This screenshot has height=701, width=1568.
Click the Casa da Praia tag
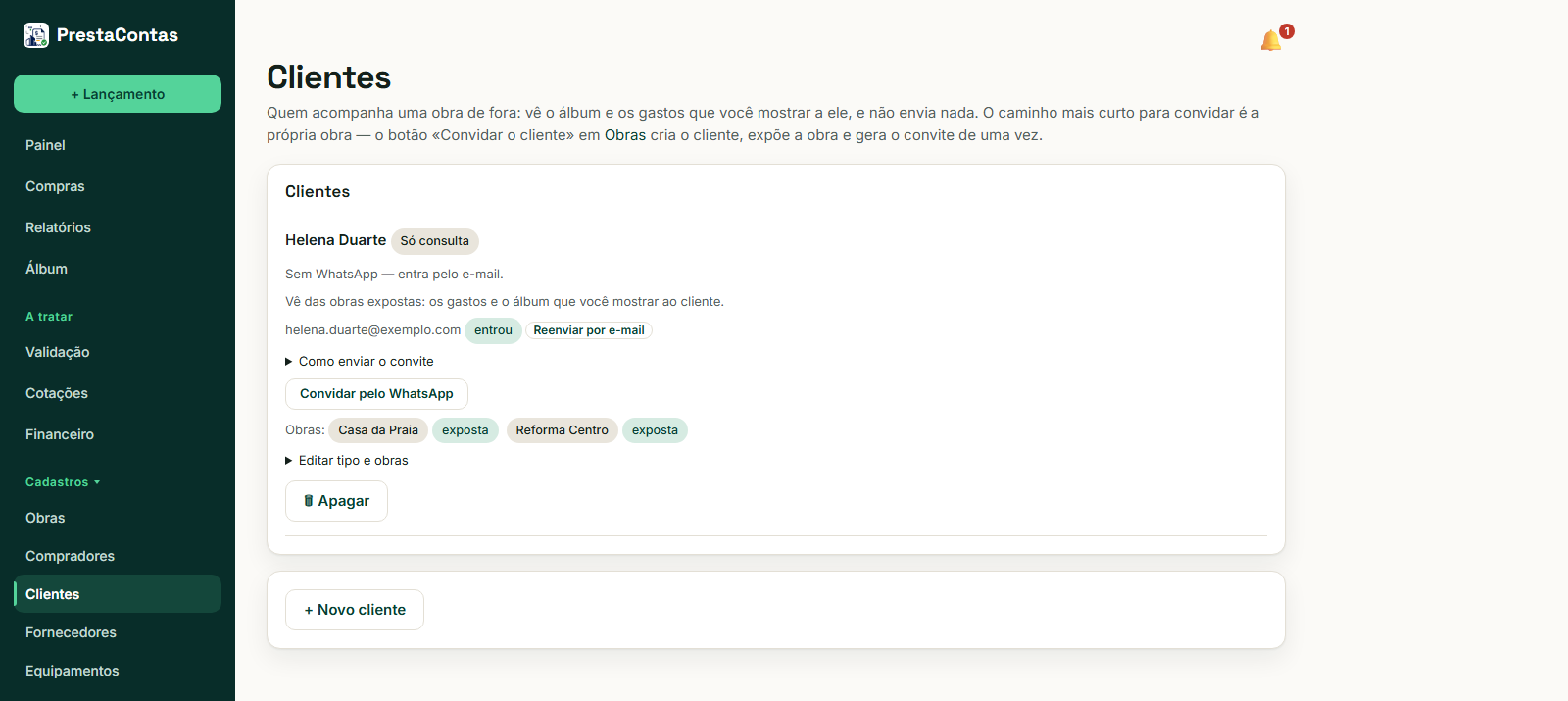[x=378, y=430]
